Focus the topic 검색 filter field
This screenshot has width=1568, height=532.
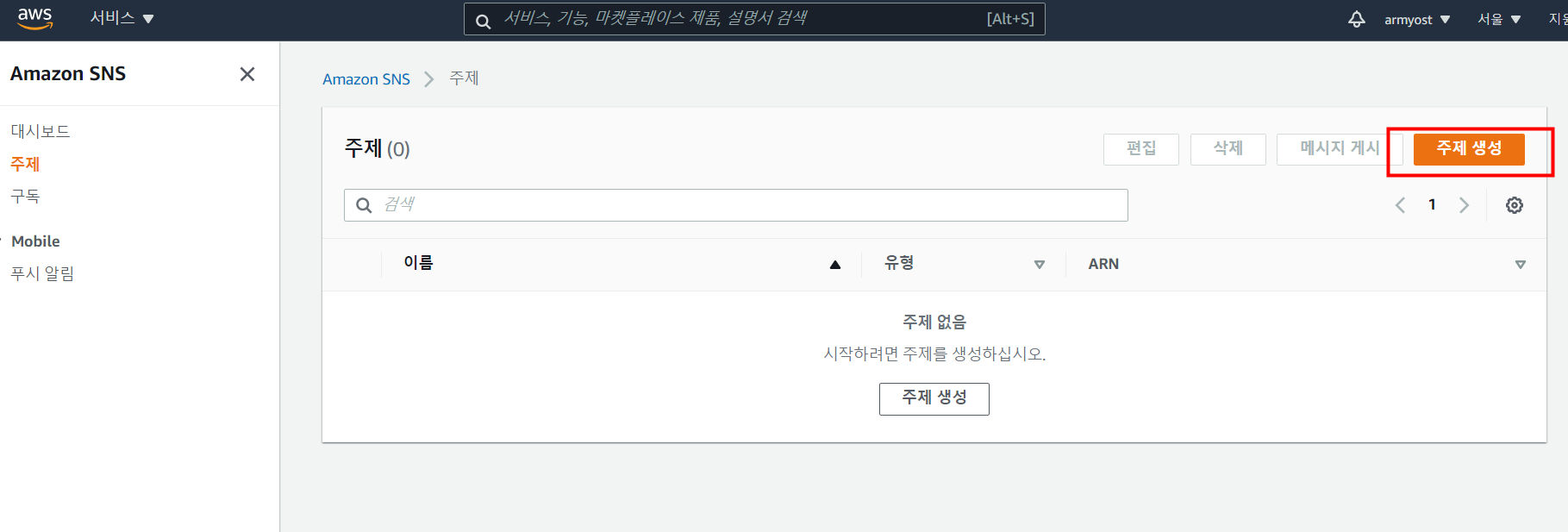coord(736,205)
